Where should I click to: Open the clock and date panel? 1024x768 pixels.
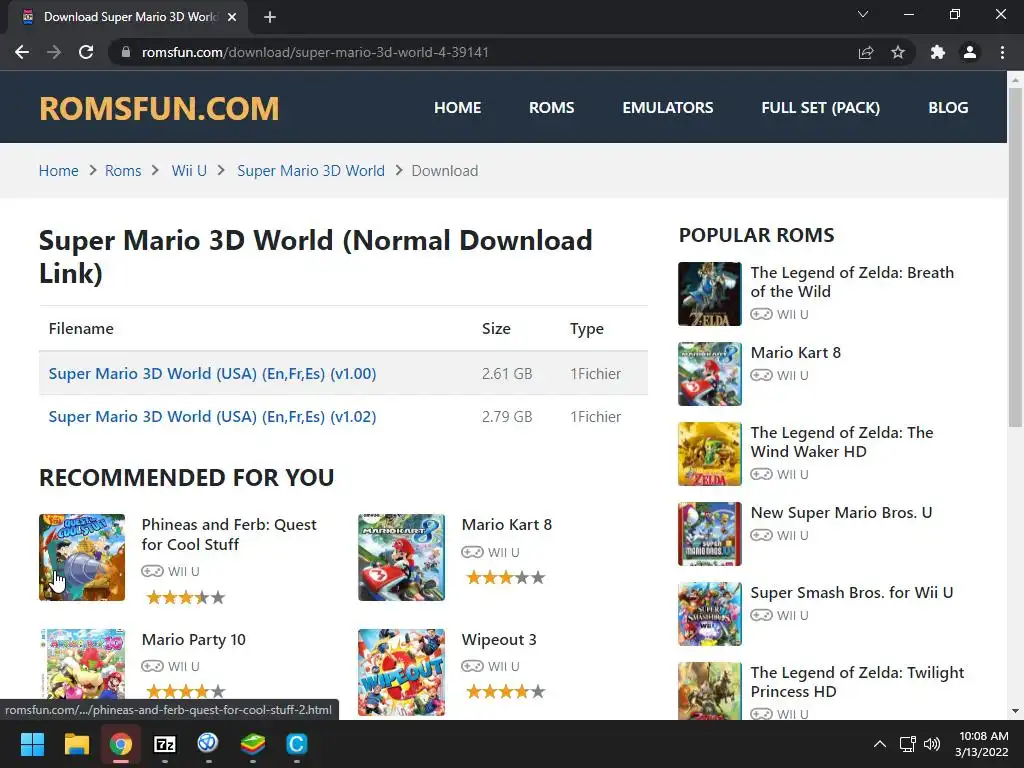pyautogui.click(x=982, y=744)
